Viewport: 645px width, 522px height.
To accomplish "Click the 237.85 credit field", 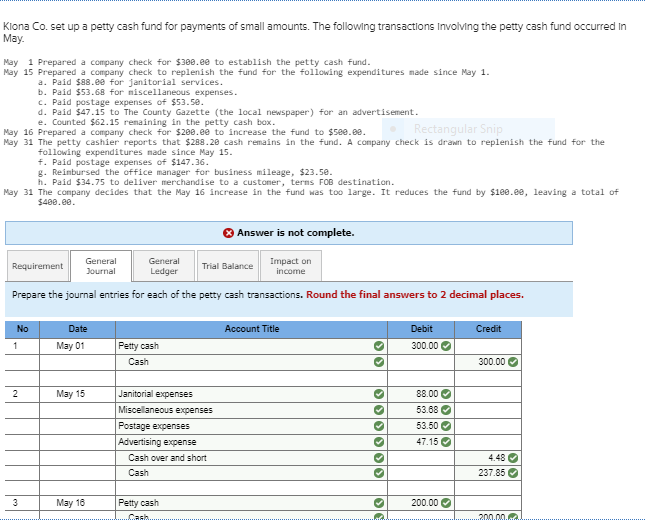I will pos(488,473).
